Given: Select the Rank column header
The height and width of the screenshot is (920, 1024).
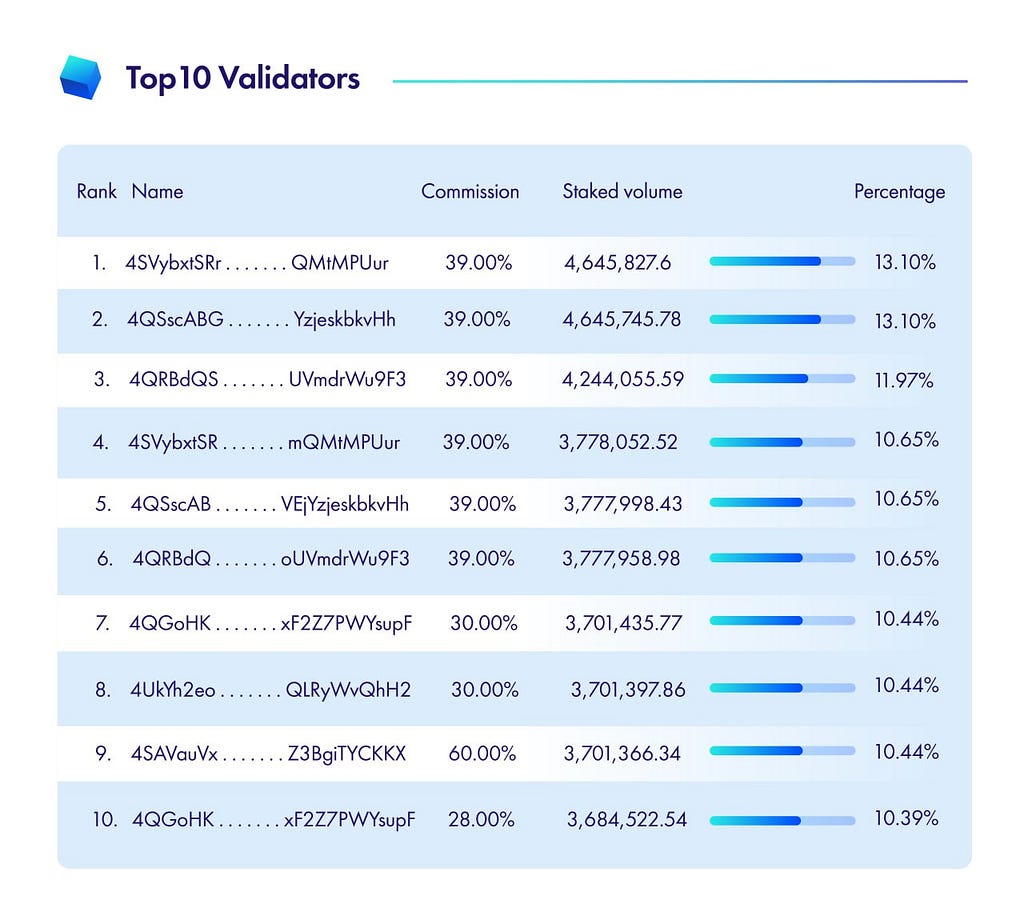Looking at the screenshot, I should pos(97,191).
